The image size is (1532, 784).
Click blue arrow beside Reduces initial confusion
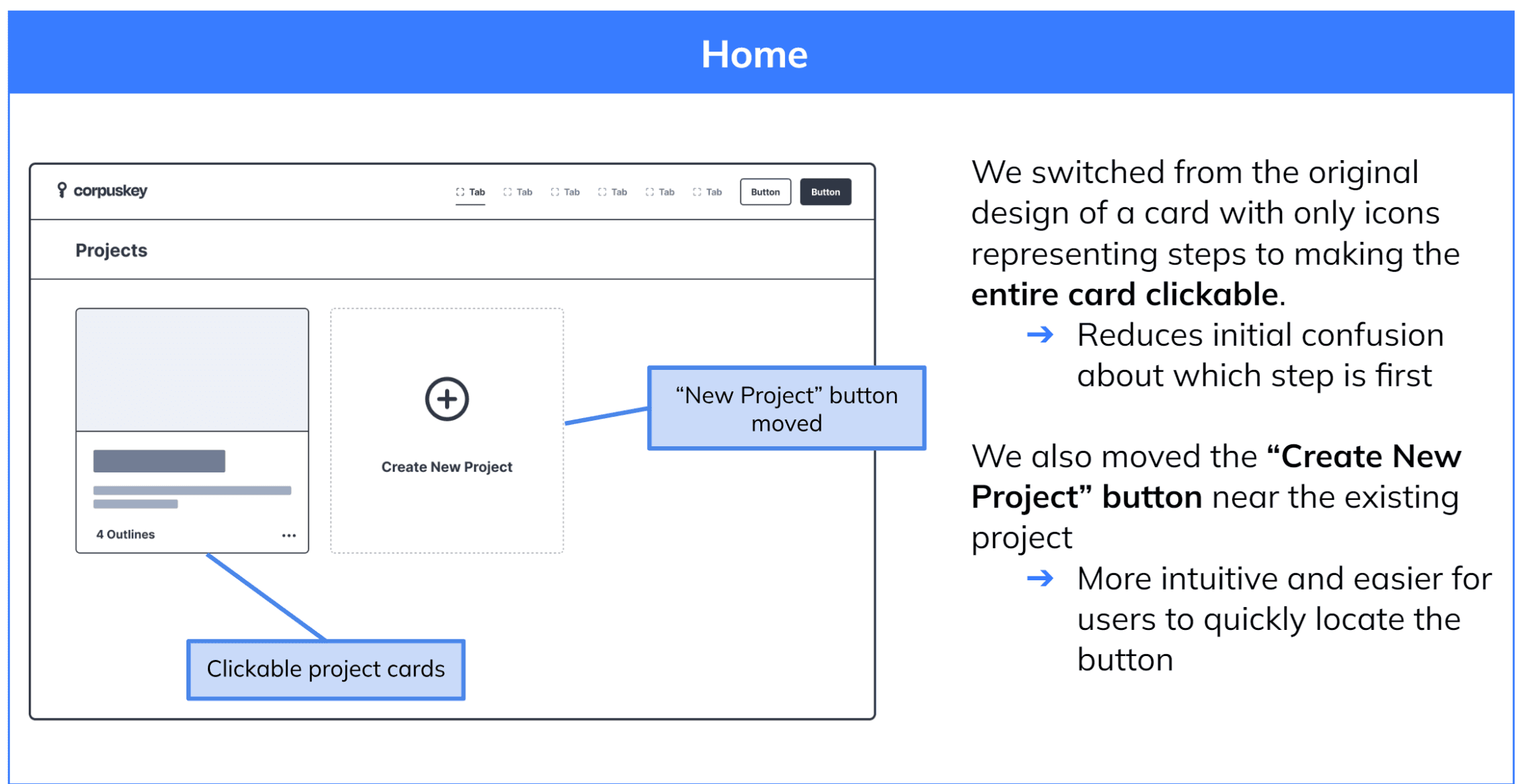tap(1040, 334)
